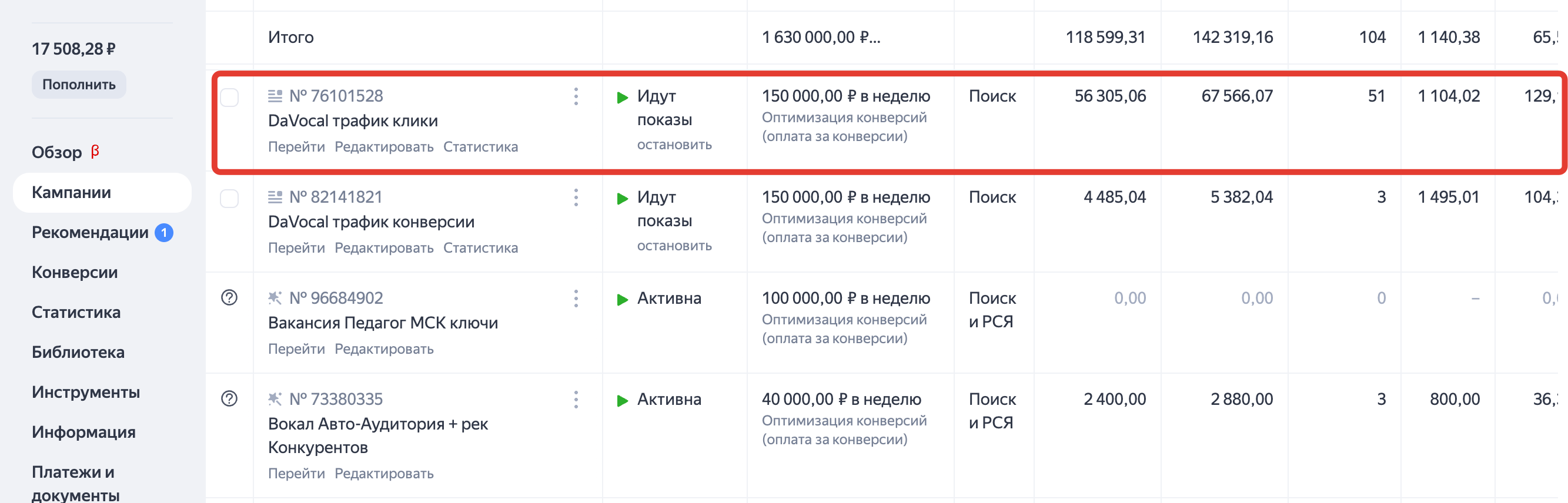Click weekly budget of campaign 73380335
This screenshot has height=503, width=1568.
click(841, 400)
